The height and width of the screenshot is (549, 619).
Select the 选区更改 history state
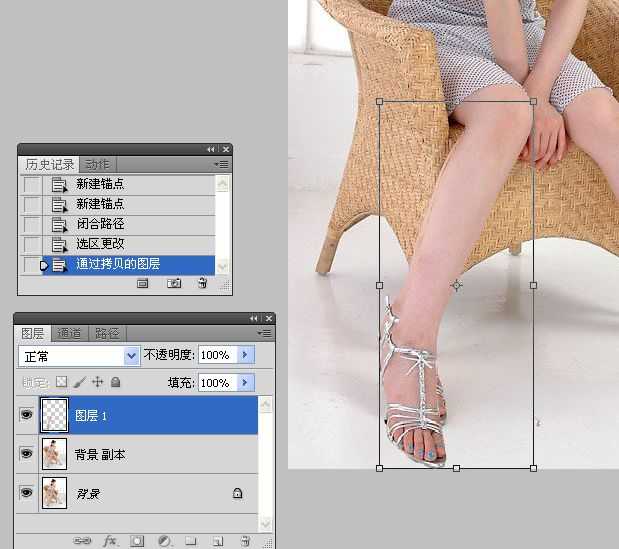tap(118, 244)
